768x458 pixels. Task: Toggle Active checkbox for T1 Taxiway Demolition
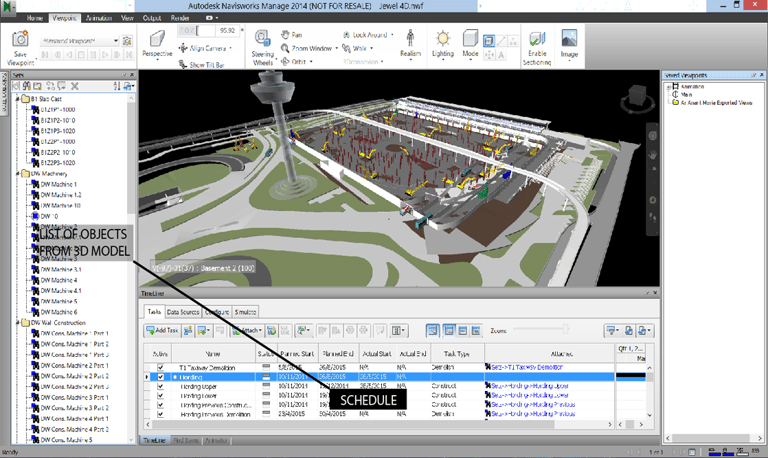[160, 367]
